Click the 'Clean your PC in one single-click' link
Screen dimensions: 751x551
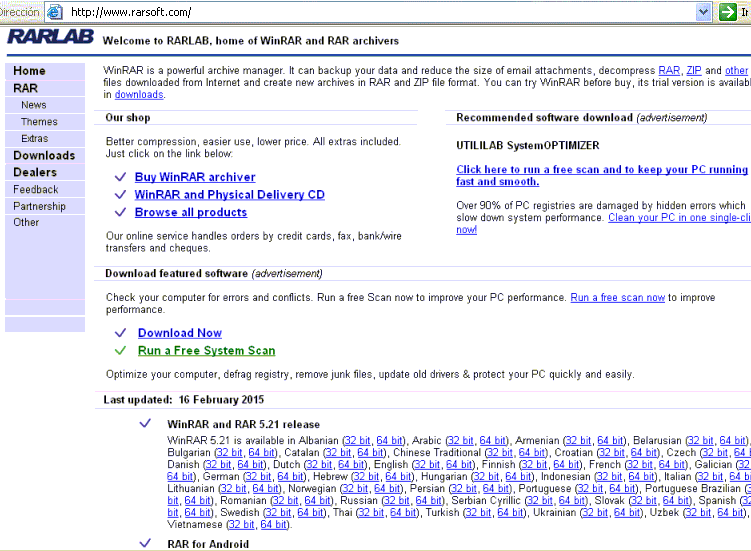click(x=679, y=218)
